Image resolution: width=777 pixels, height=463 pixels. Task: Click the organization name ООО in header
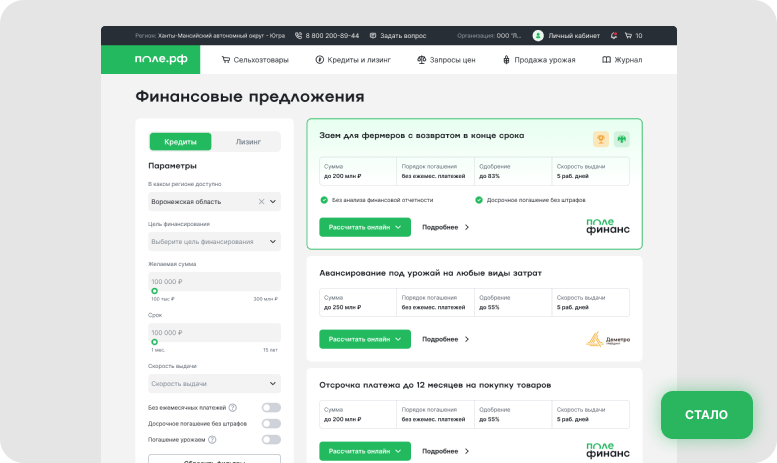pos(509,36)
